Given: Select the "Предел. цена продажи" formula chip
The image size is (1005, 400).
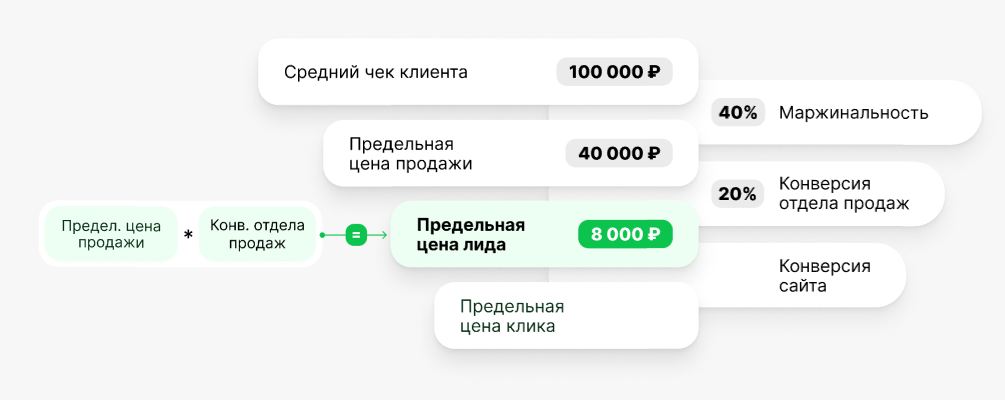Looking at the screenshot, I should (x=110, y=234).
